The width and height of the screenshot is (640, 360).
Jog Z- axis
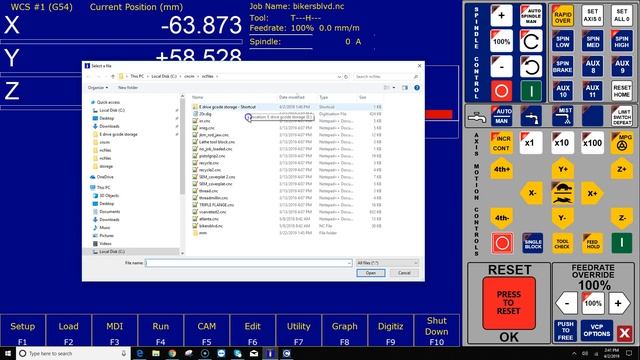click(x=622, y=218)
